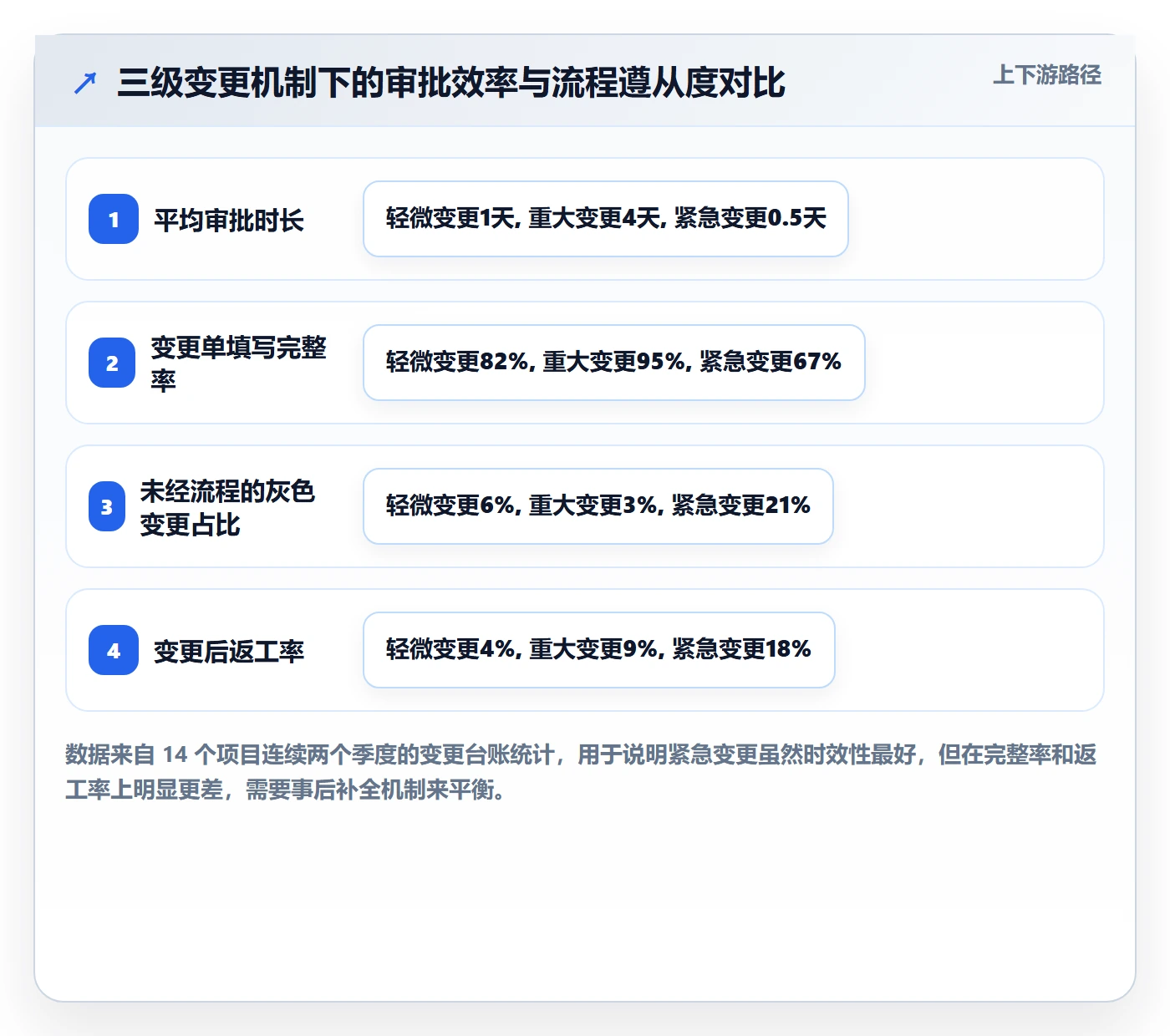This screenshot has height=1036, width=1170.
Task: Select number badge 2 for 变更单填写完整率
Action: click(112, 363)
